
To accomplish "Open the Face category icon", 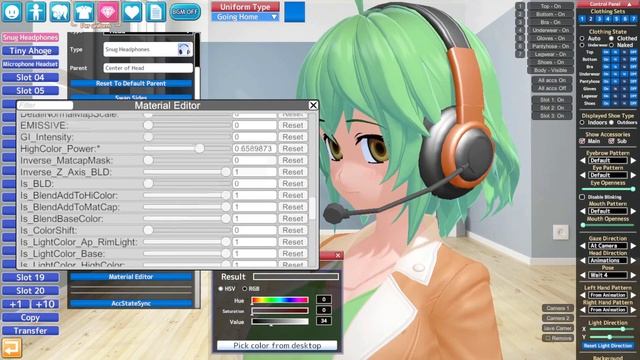I will coord(12,12).
